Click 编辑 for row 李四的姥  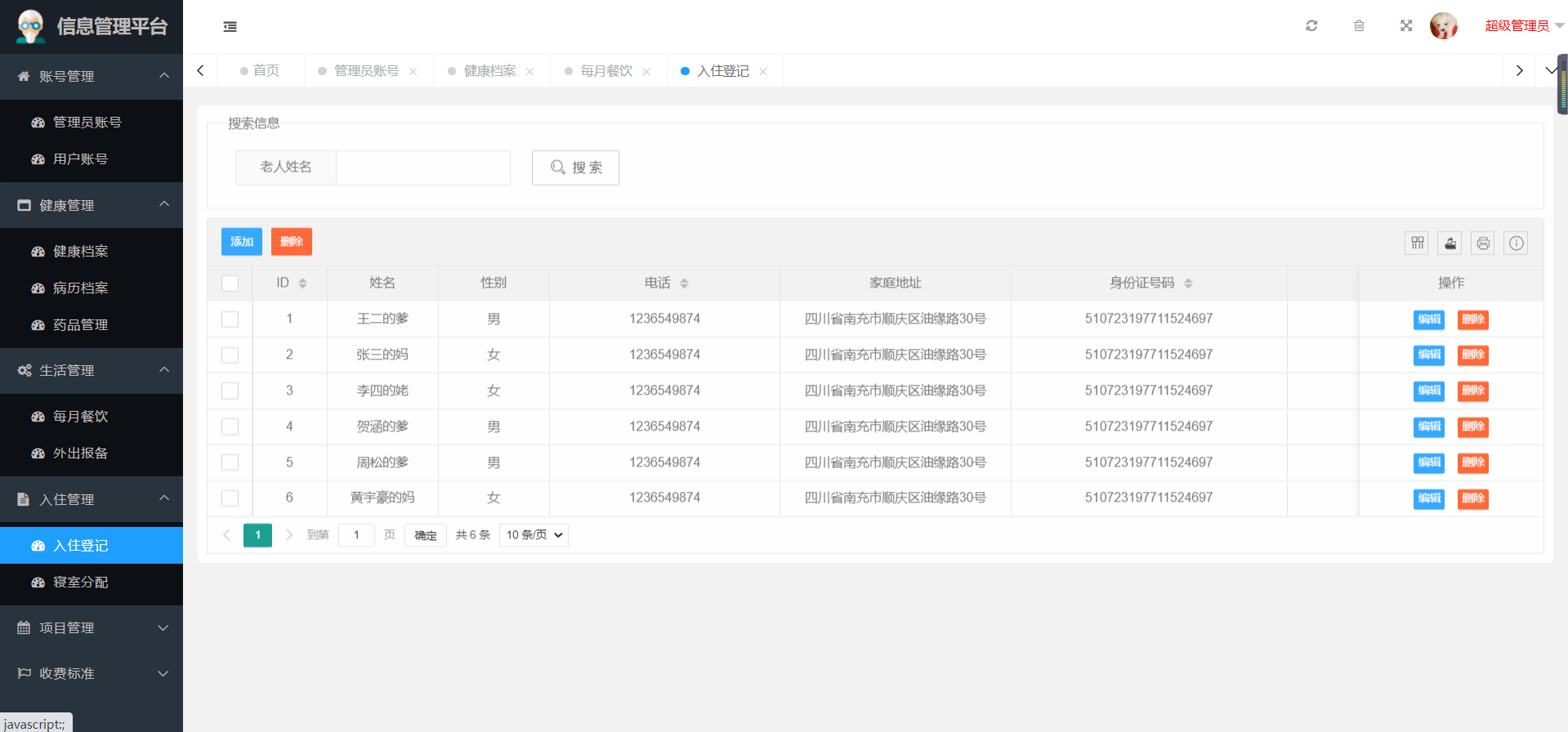pyautogui.click(x=1429, y=391)
